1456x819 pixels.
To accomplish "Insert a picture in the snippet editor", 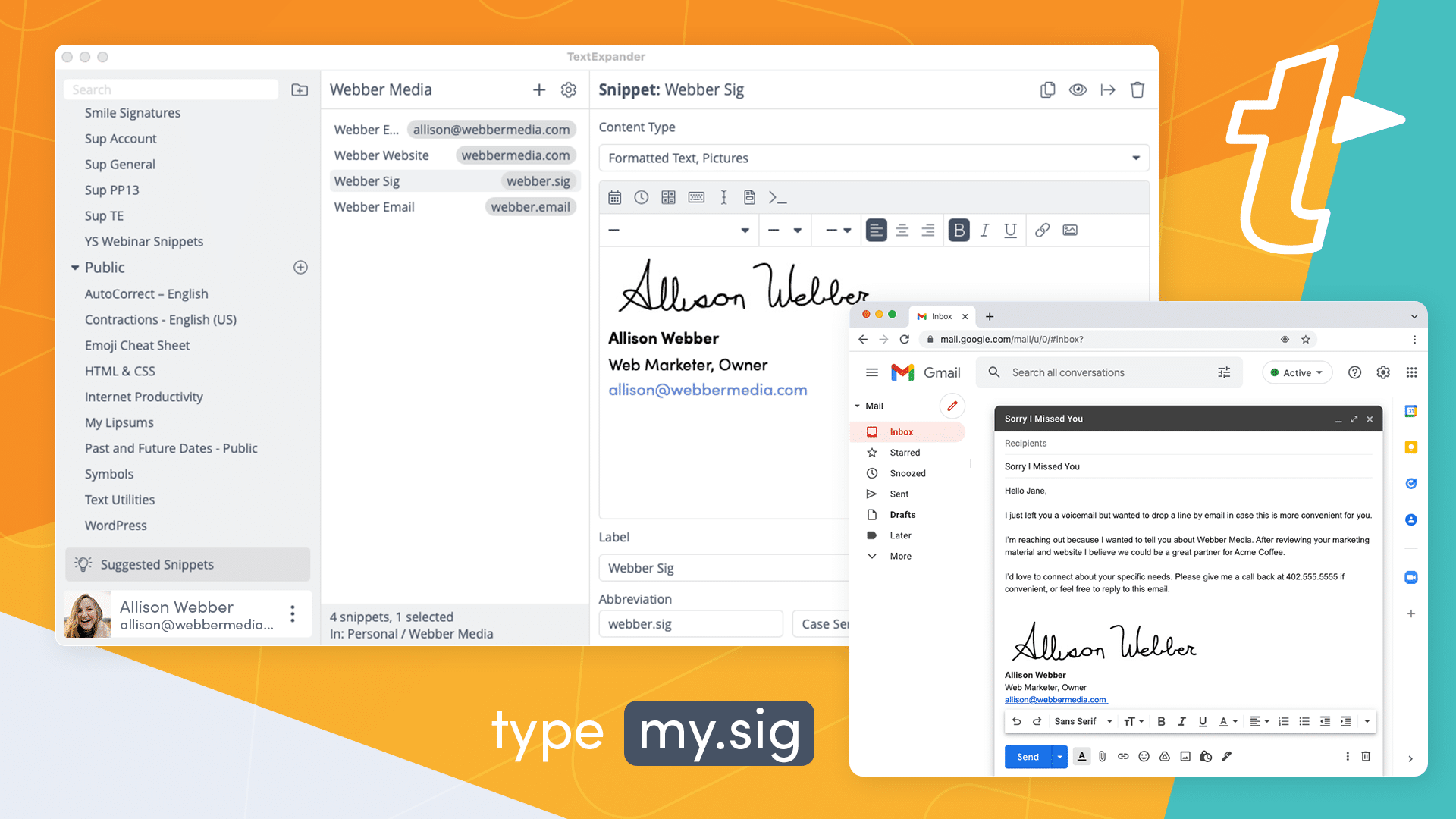I will [x=1070, y=230].
